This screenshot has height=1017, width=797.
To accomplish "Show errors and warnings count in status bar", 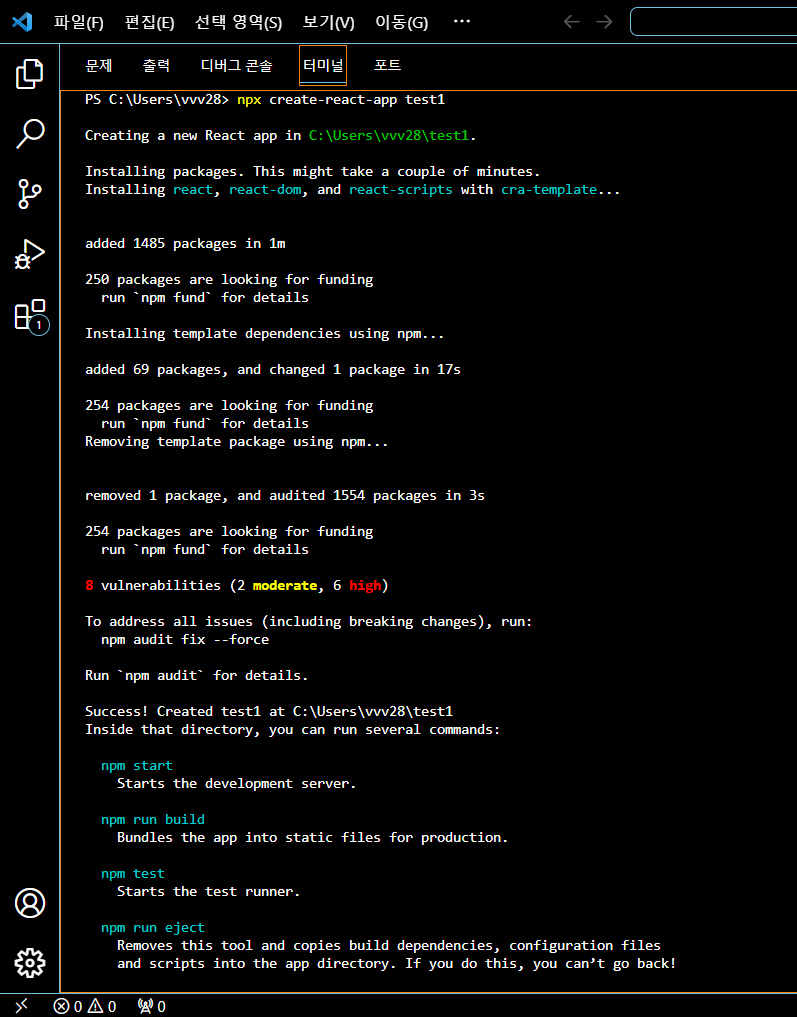I will click(85, 1006).
